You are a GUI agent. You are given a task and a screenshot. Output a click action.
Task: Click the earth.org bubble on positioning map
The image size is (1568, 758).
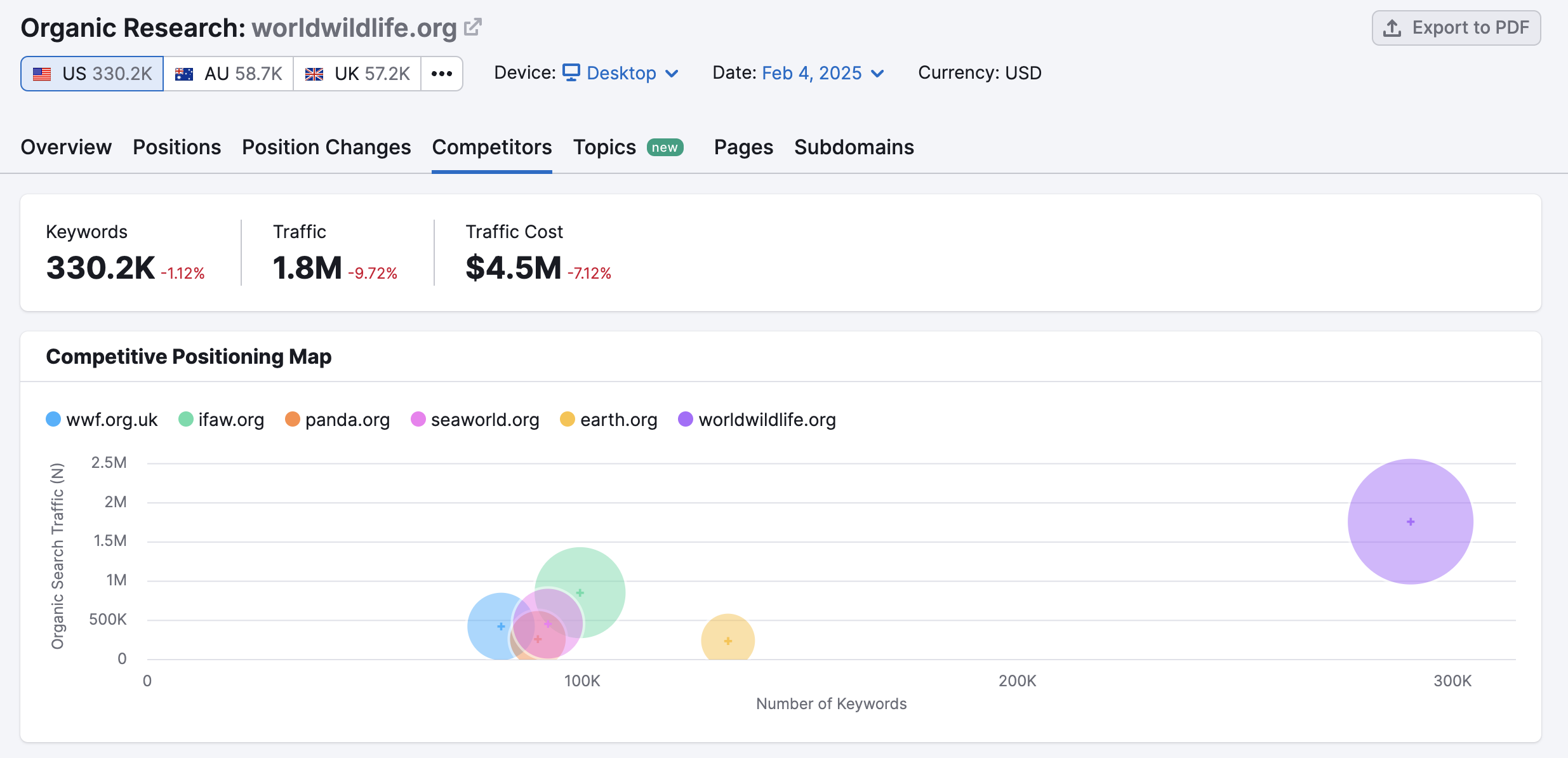[x=728, y=641]
